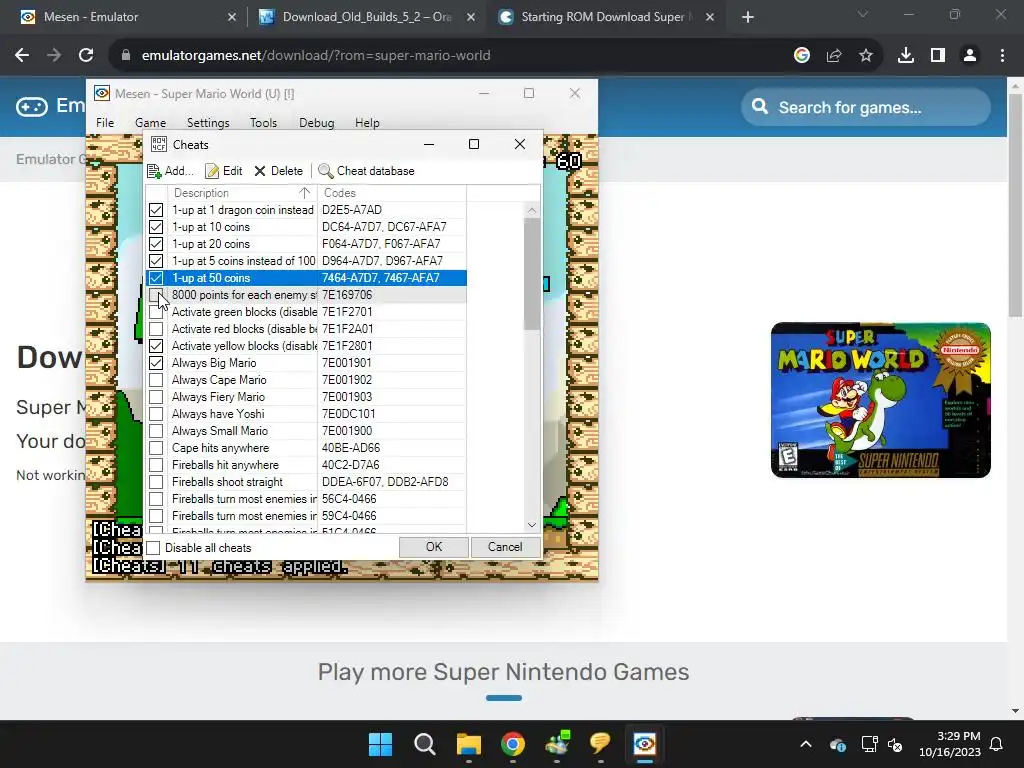1024x768 pixels.
Task: Click the Super Mario World box art
Action: point(880,400)
